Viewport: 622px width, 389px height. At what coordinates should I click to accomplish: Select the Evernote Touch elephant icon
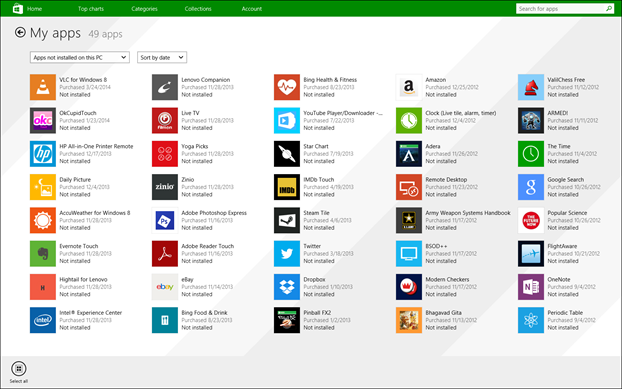[43, 254]
